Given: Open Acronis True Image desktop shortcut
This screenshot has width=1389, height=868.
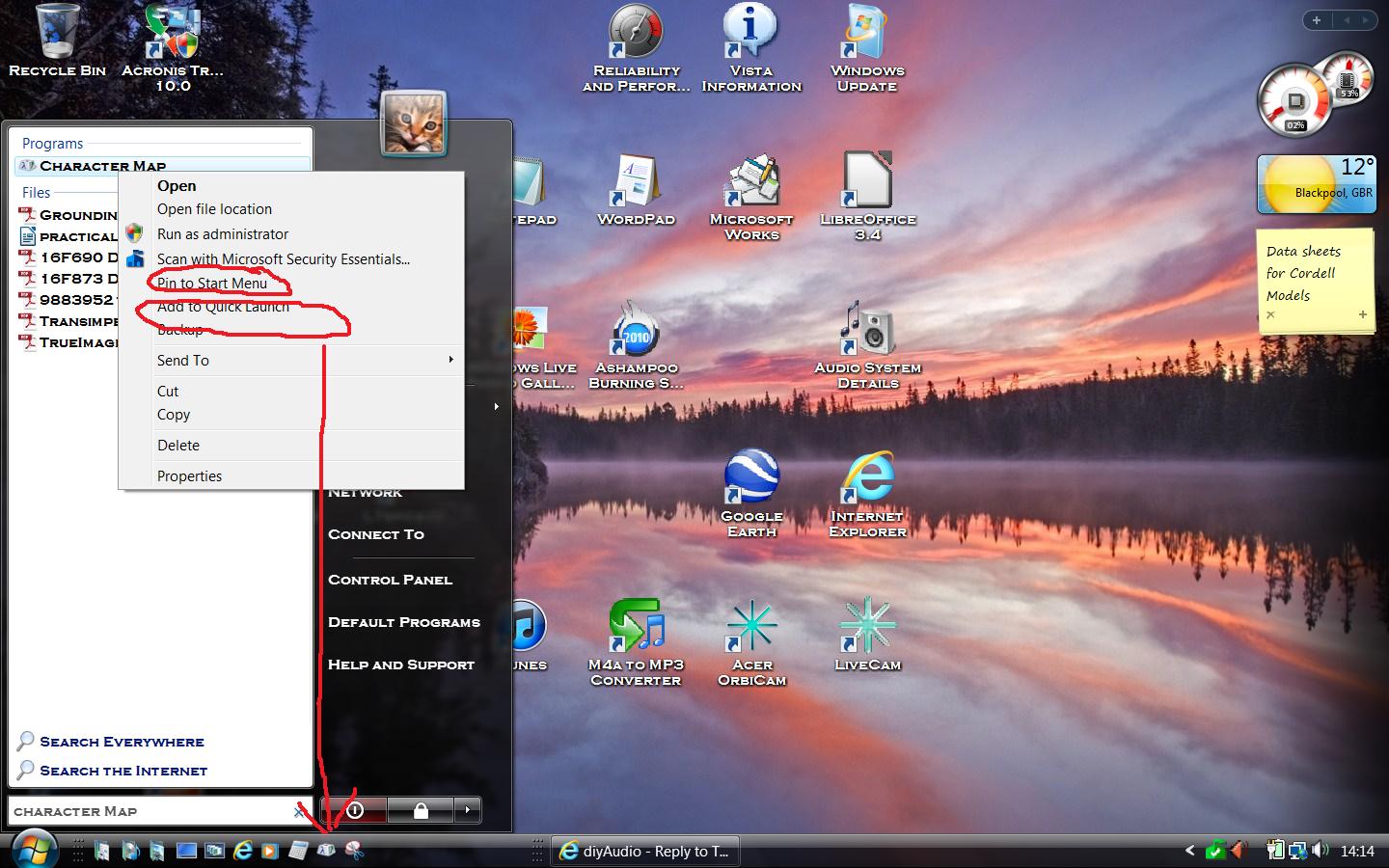Looking at the screenshot, I should pos(173,46).
